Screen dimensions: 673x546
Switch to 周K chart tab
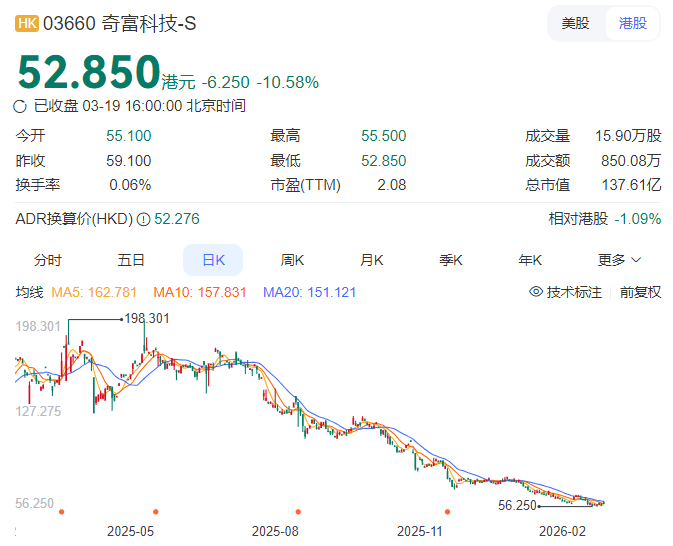(292, 260)
